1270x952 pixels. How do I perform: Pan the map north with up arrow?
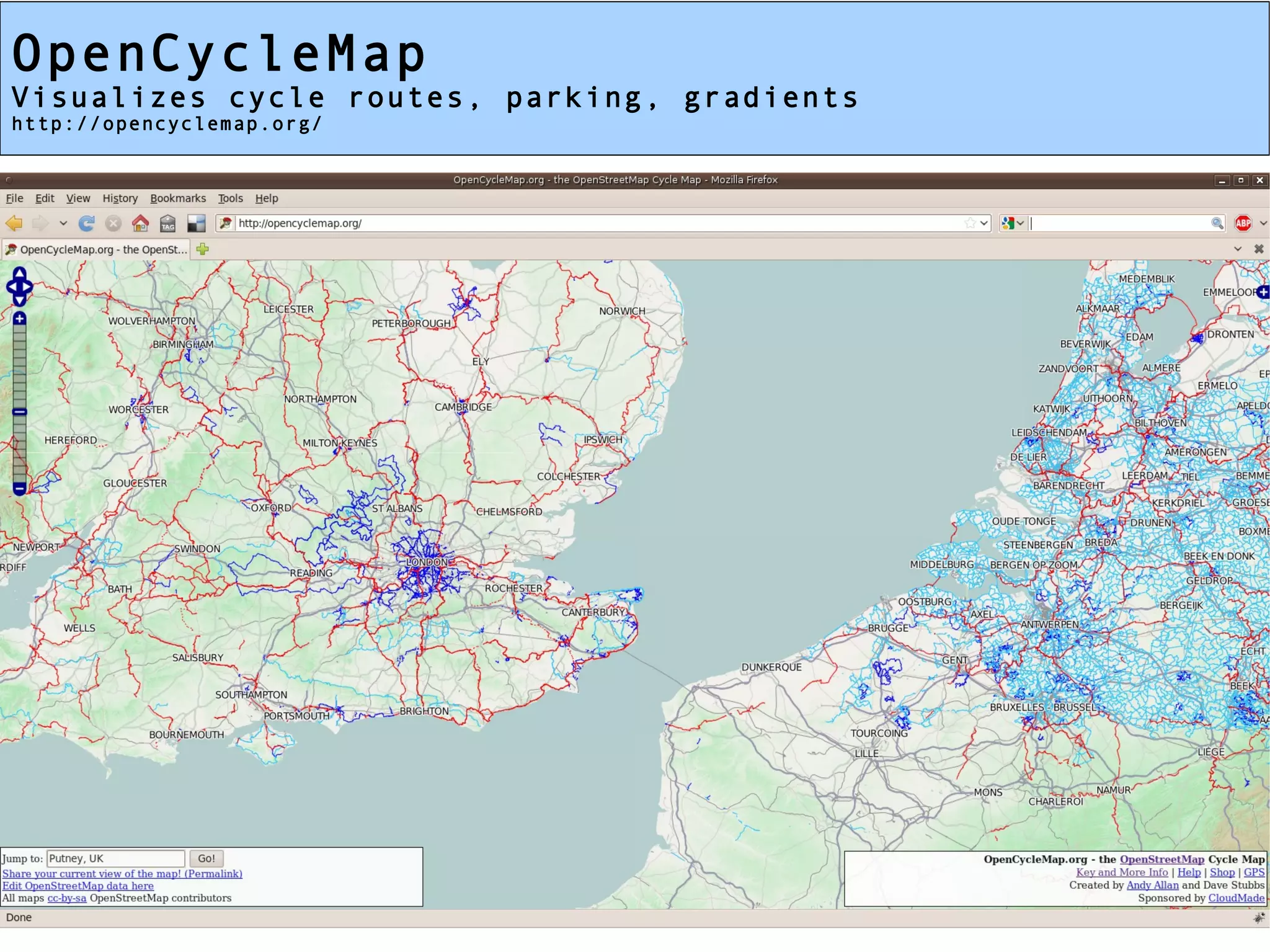[x=19, y=274]
